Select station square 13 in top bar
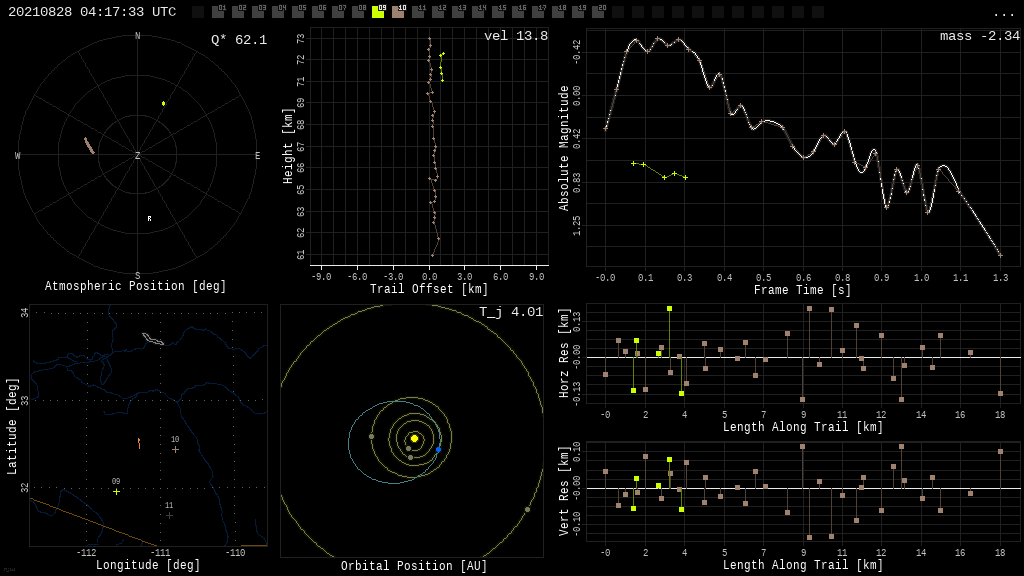 [458, 12]
